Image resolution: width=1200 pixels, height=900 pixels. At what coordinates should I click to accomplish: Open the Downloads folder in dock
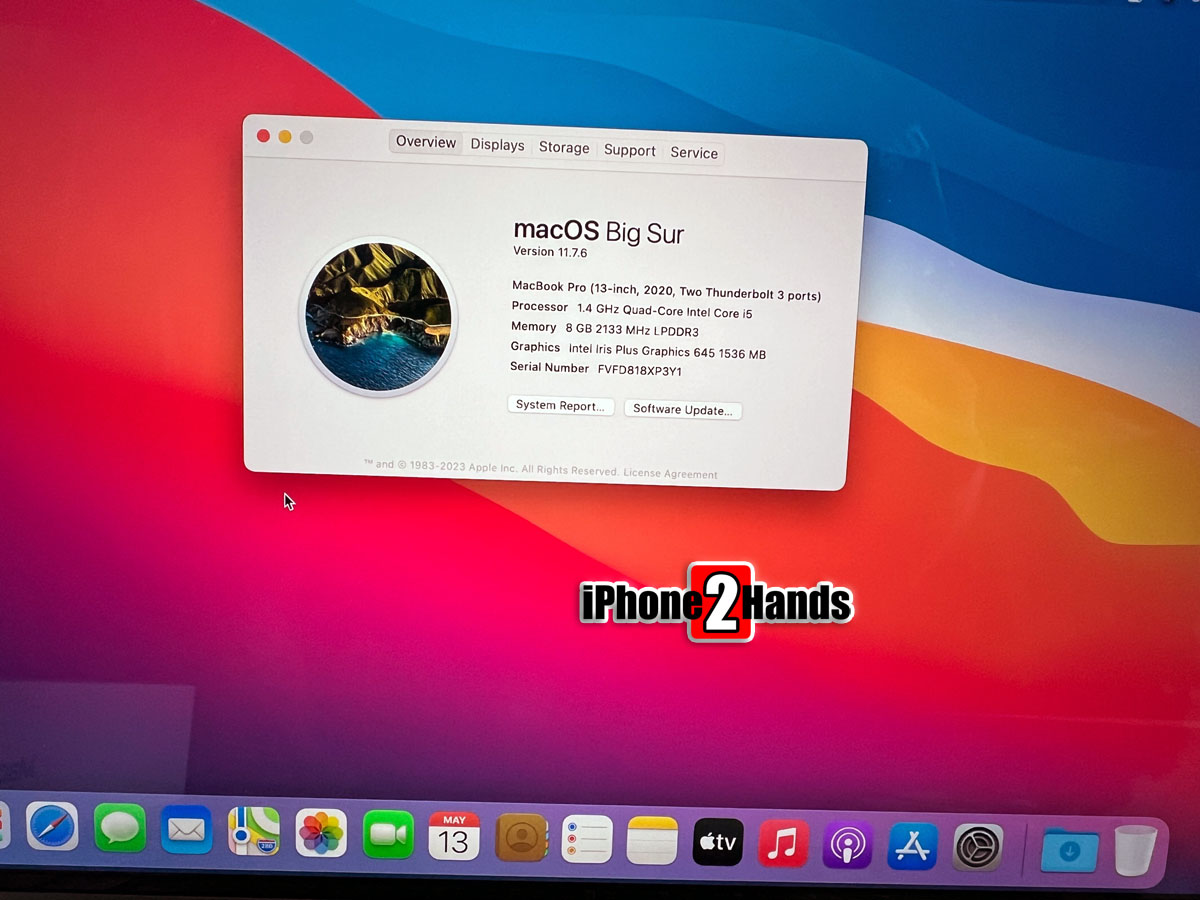pos(1070,850)
